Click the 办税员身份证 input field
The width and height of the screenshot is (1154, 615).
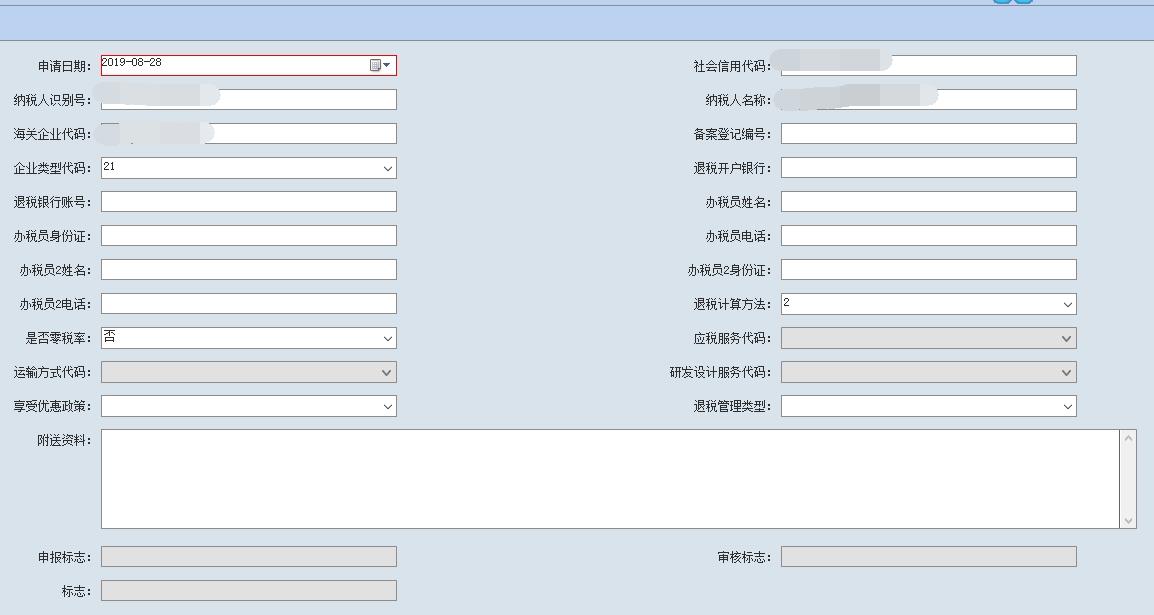pyautogui.click(x=249, y=235)
